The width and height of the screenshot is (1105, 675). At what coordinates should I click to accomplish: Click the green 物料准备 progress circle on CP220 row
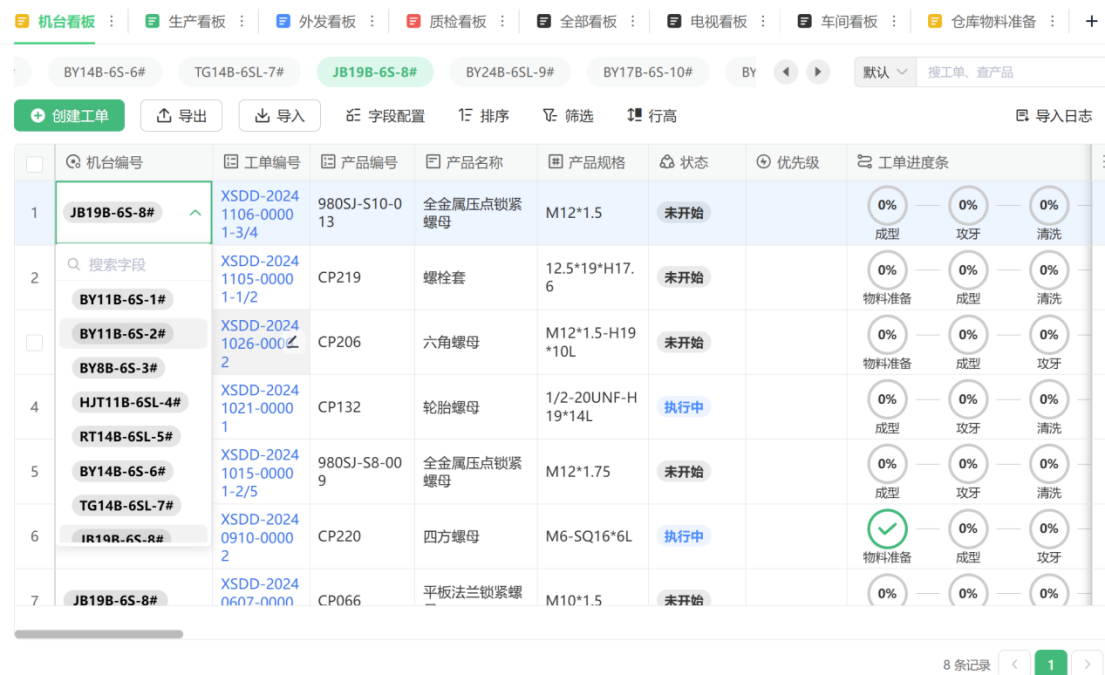[886, 528]
